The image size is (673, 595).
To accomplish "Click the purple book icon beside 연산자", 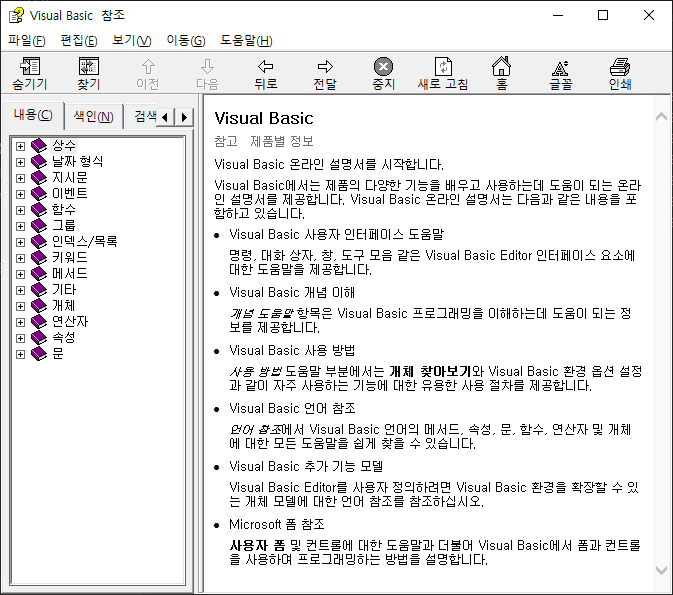I will click(x=39, y=322).
